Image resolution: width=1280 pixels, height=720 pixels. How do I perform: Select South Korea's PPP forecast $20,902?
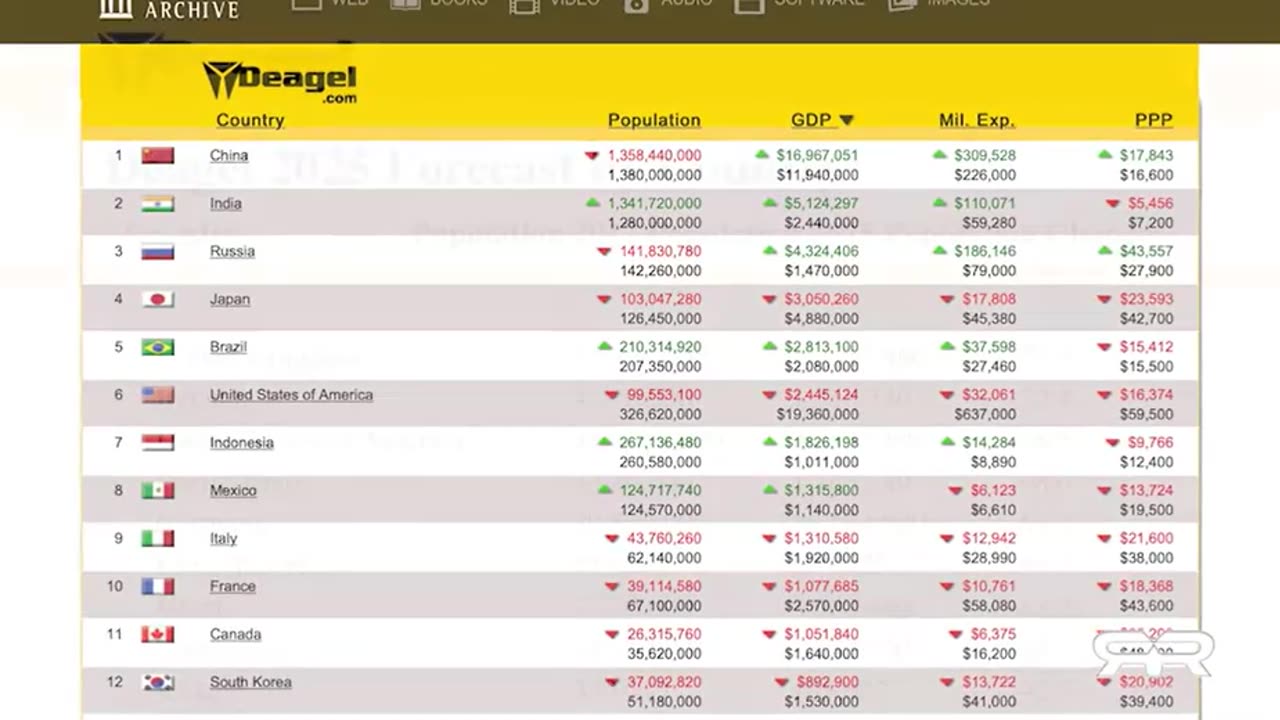(1146, 682)
